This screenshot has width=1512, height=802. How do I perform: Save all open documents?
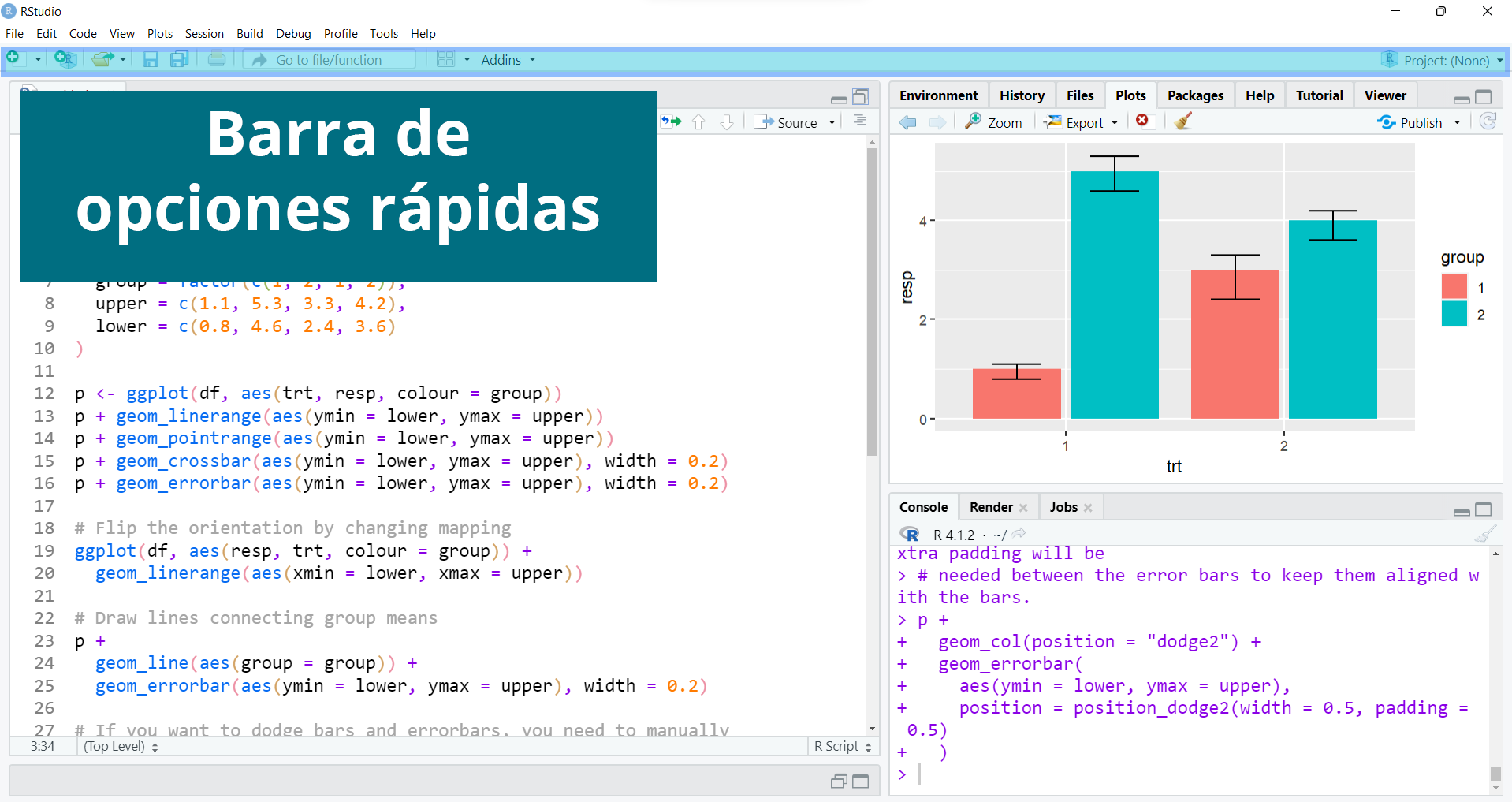pyautogui.click(x=180, y=59)
